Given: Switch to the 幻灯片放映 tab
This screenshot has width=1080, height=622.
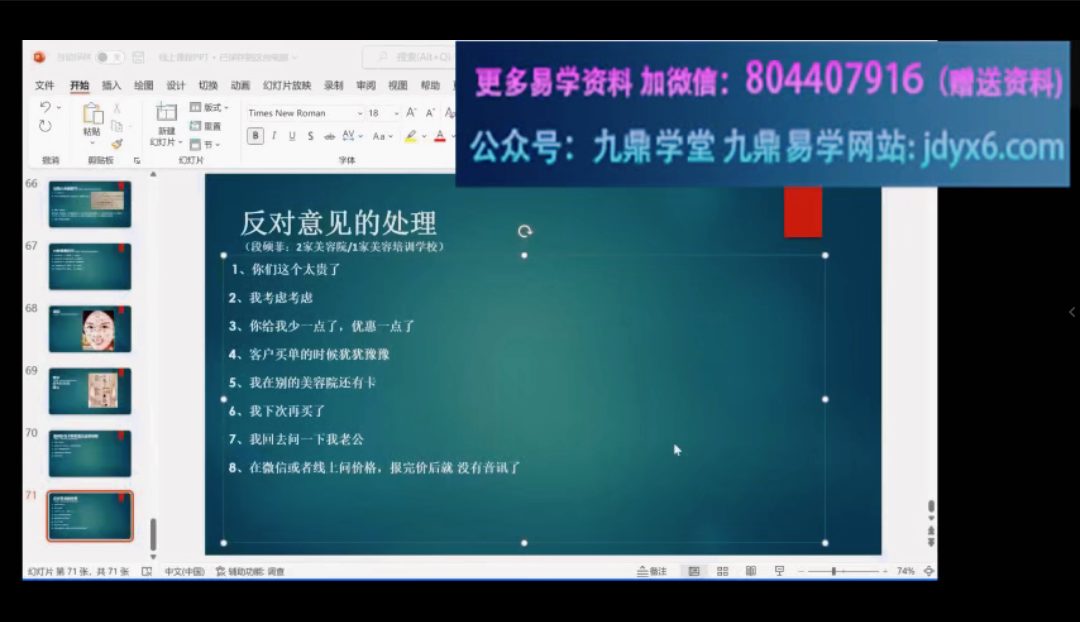Looking at the screenshot, I should pyautogui.click(x=287, y=85).
